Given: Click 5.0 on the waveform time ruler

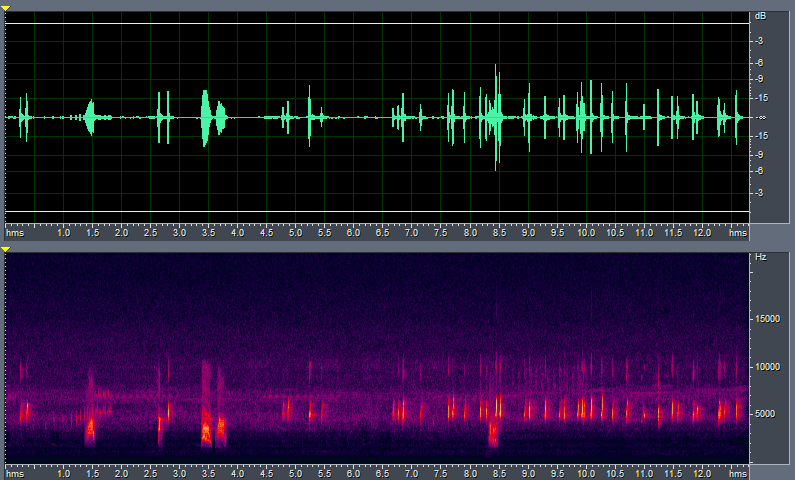Looking at the screenshot, I should point(296,233).
